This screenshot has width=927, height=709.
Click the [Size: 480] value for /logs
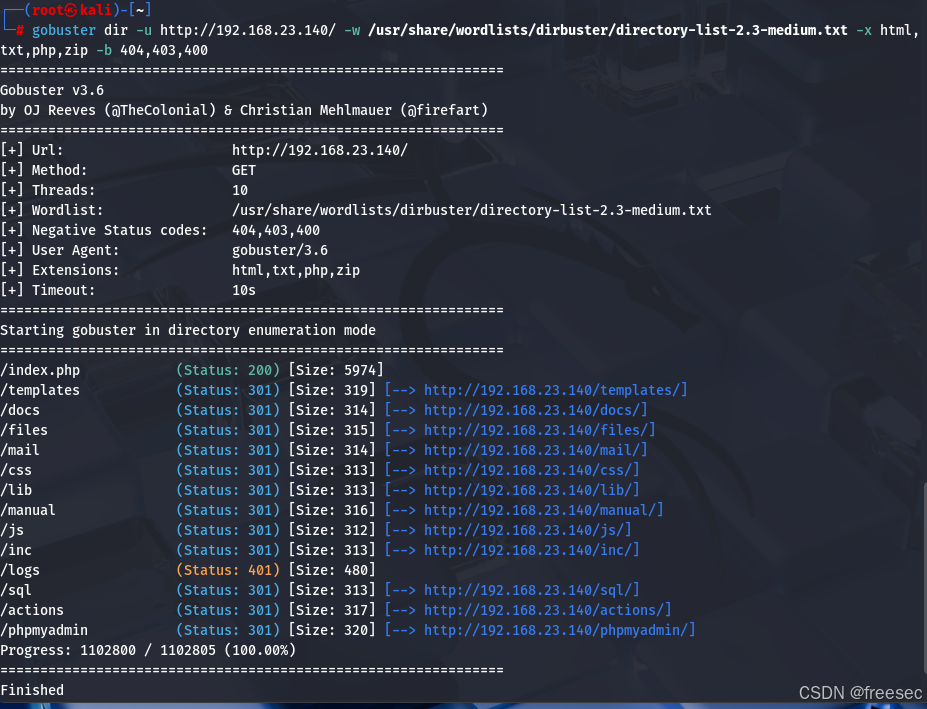332,571
